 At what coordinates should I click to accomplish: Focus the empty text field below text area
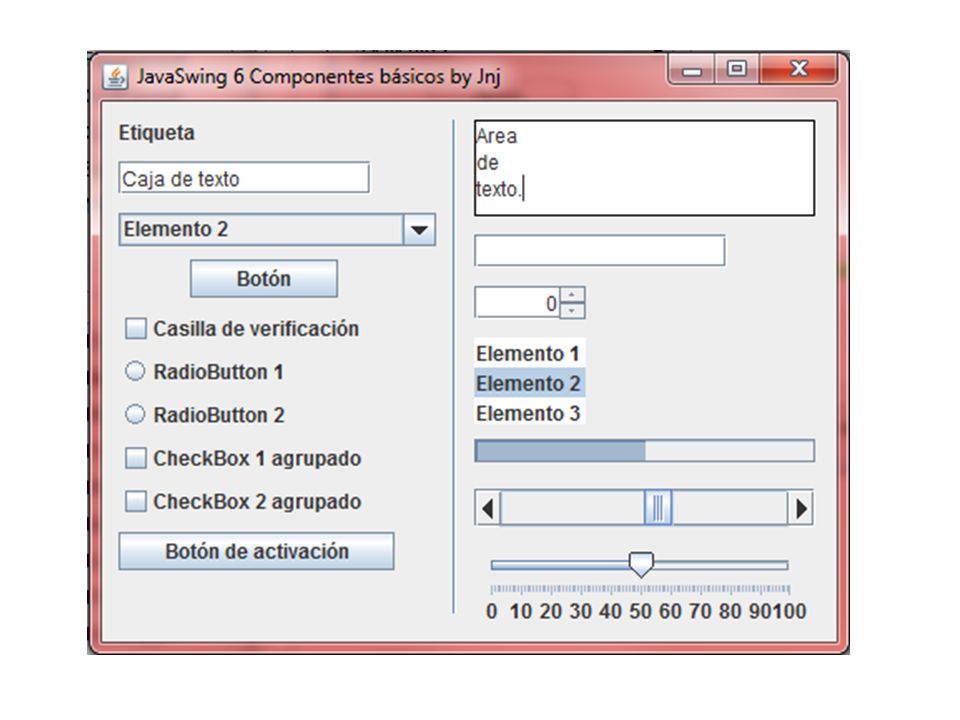[600, 250]
